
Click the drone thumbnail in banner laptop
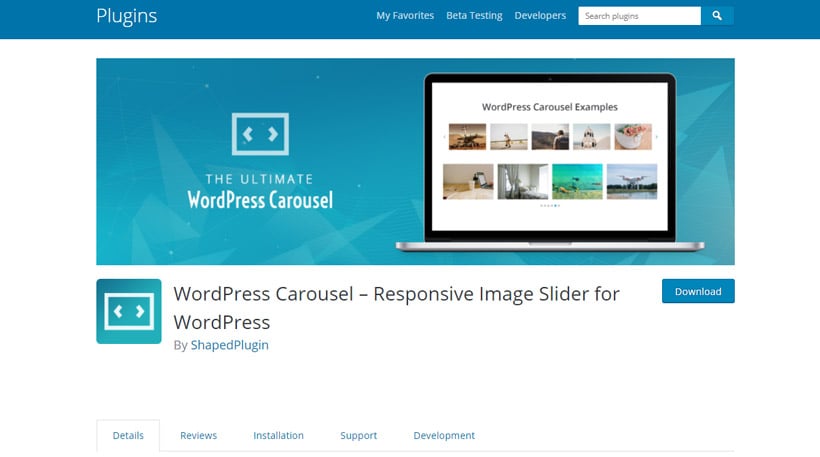coord(632,181)
